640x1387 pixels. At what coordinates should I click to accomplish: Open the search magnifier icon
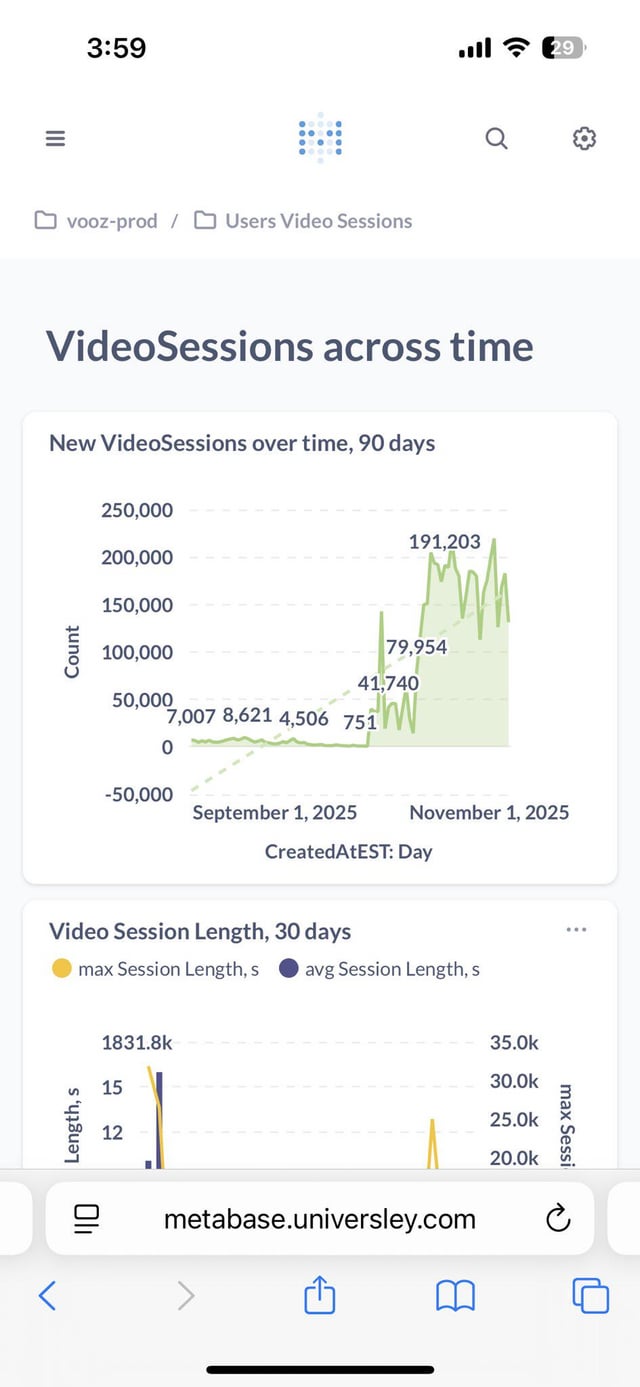click(x=496, y=139)
